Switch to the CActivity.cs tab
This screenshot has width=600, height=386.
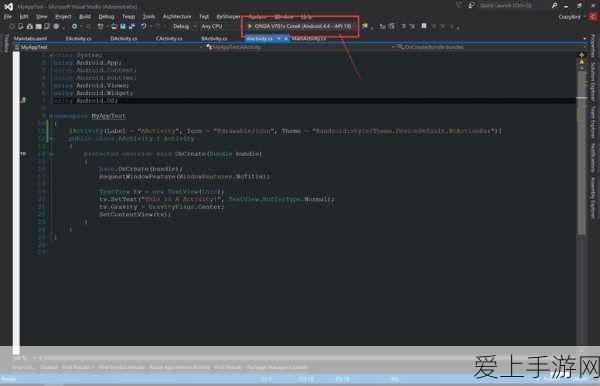tap(169, 39)
